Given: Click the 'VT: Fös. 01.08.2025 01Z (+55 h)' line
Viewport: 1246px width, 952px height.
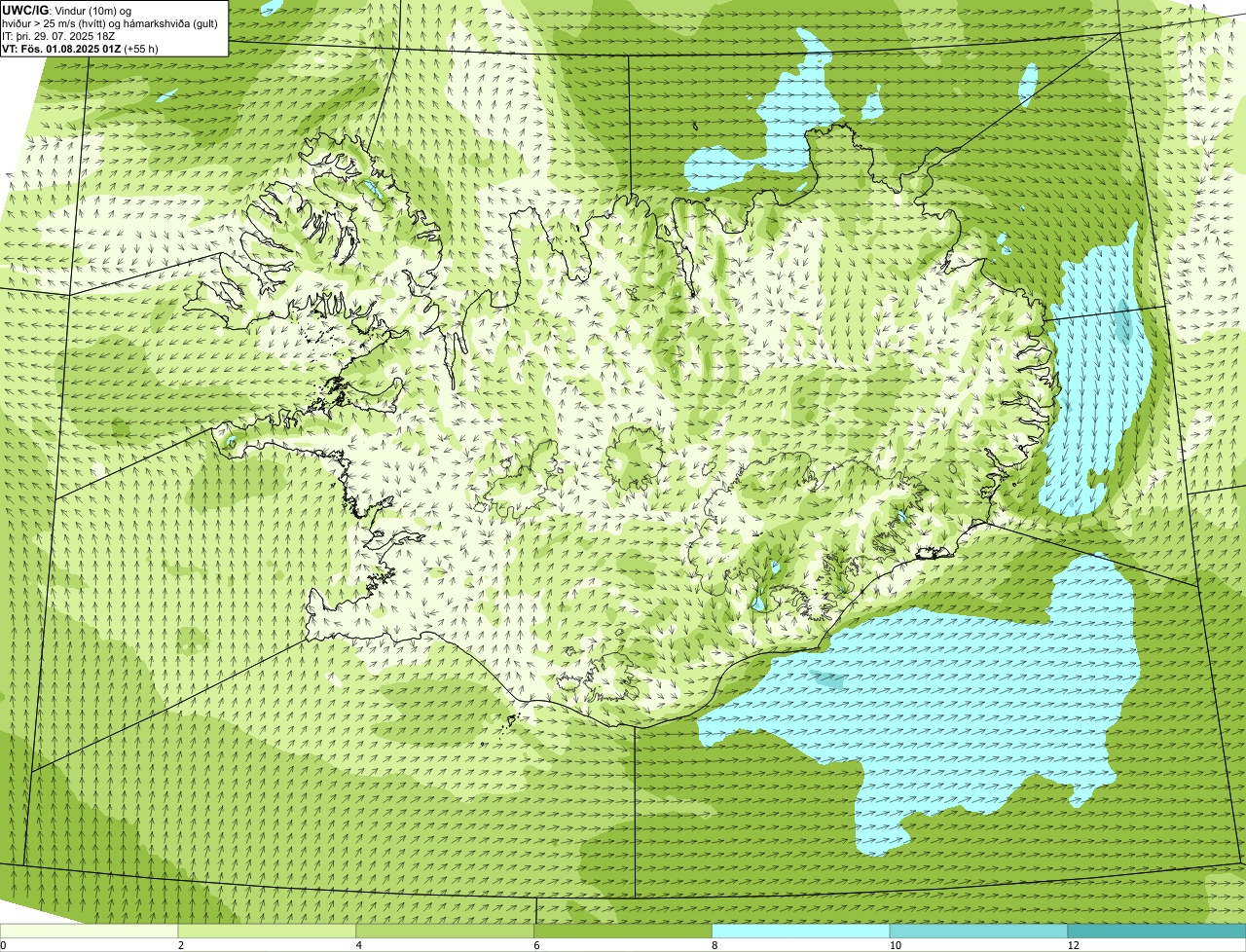Looking at the screenshot, I should click(81, 49).
